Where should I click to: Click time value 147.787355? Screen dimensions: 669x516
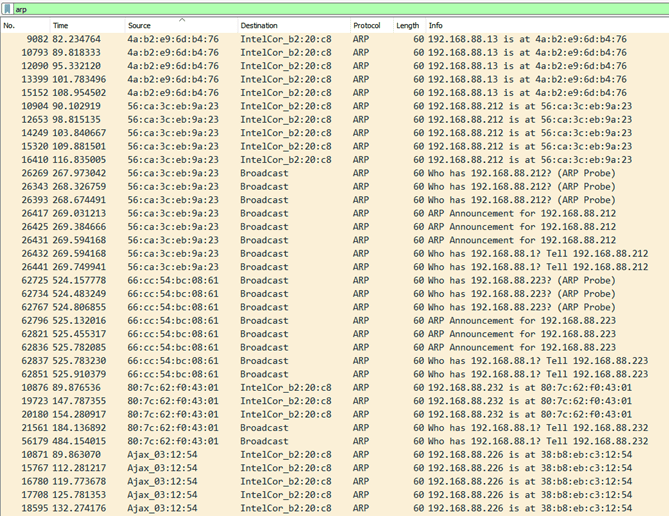coord(79,401)
